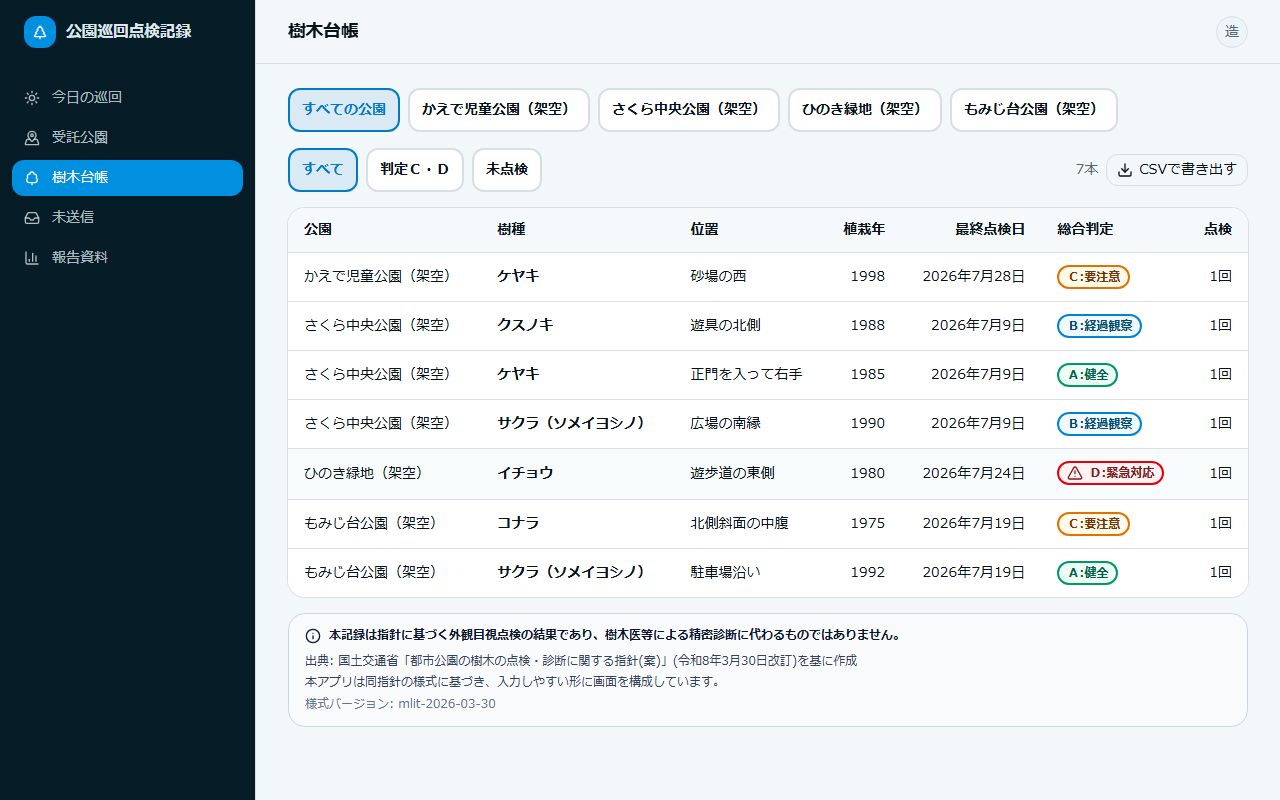This screenshot has height=800, width=1280.
Task: Open the イチョウ tree row
Action: [768, 474]
